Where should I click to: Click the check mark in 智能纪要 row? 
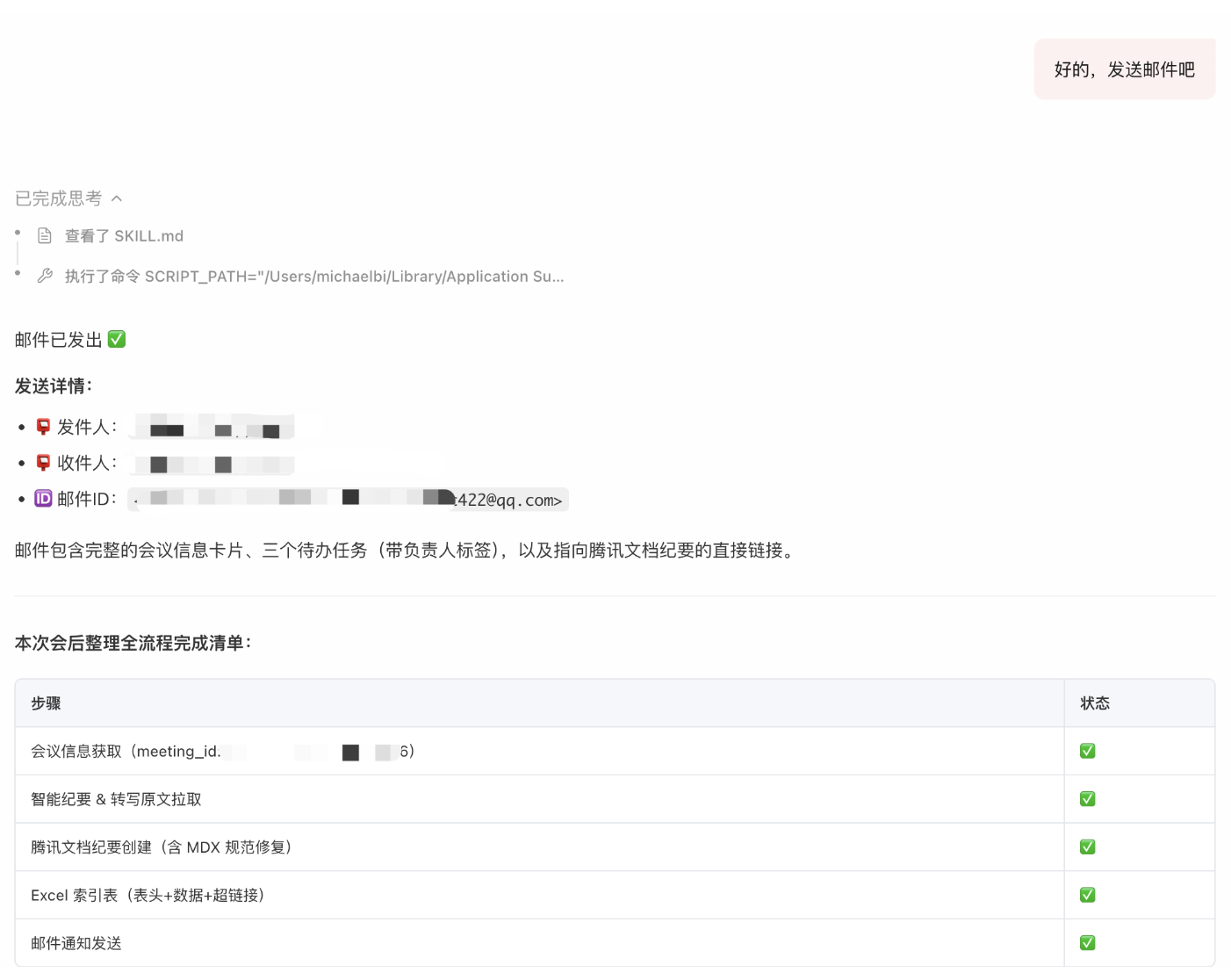[x=1088, y=799]
